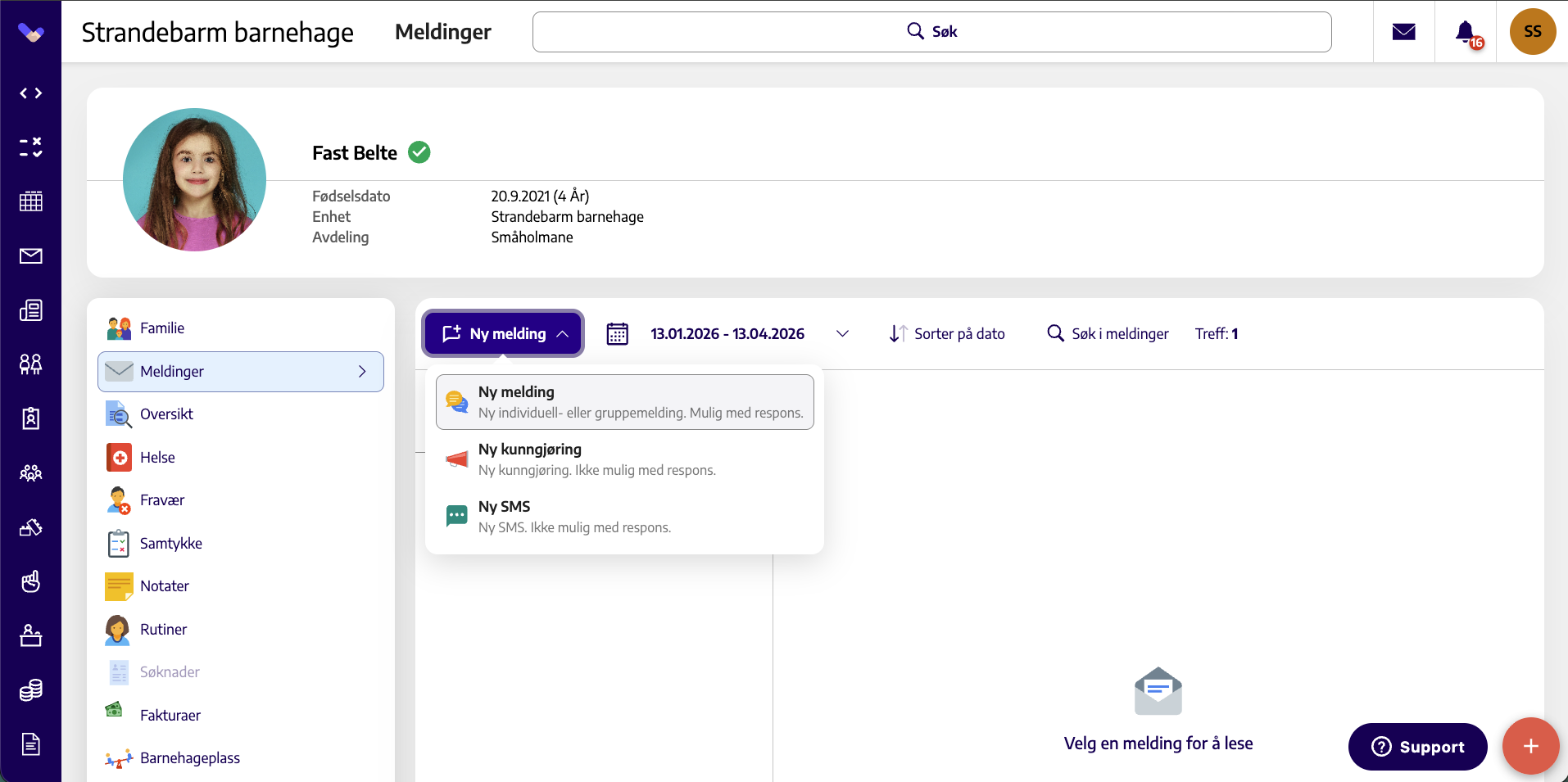The image size is (1568, 782).
Task: Open the coins stack icon in left sidebar
Action: coord(30,690)
